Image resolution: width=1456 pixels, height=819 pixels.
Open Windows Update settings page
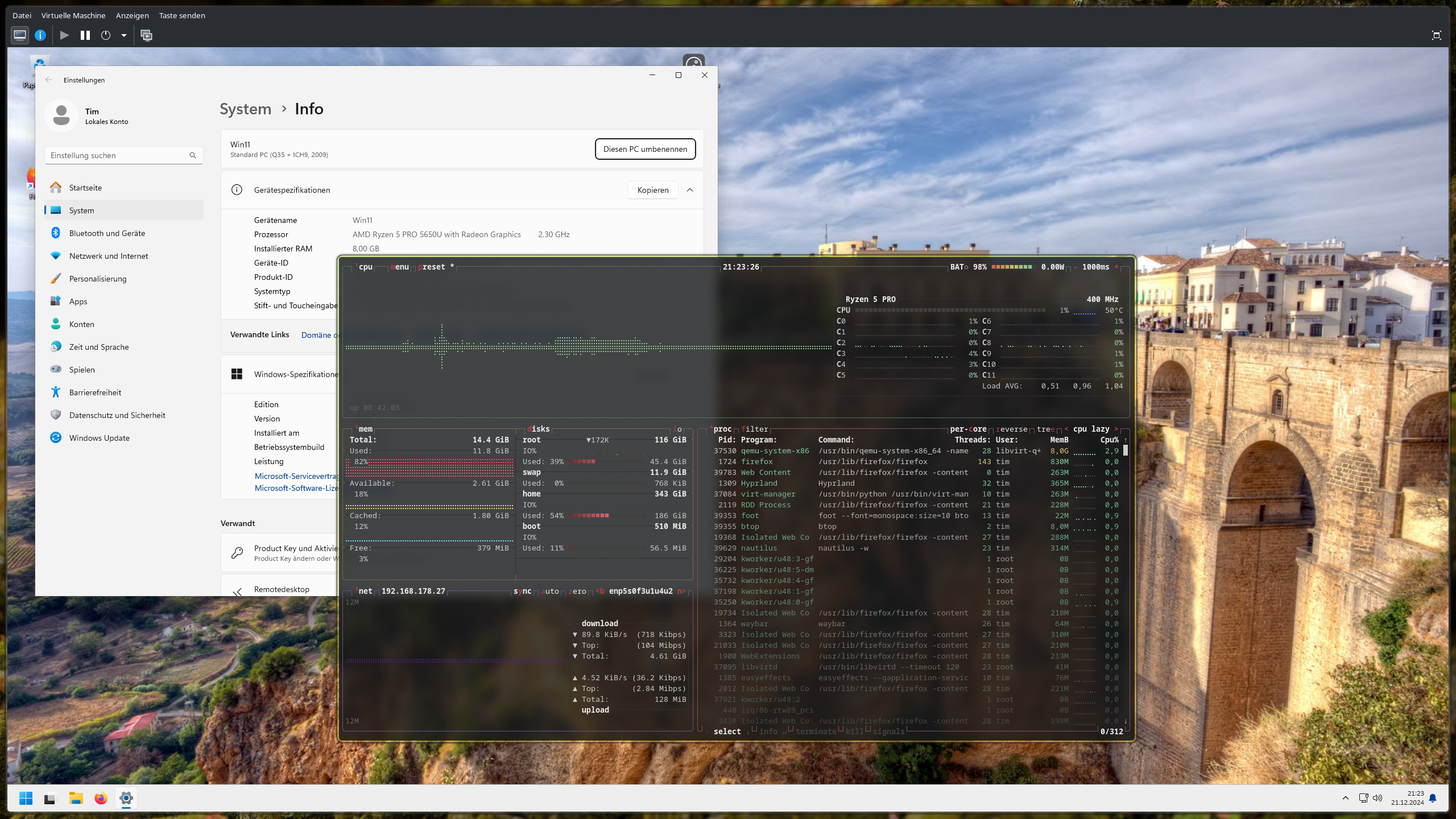pyautogui.click(x=123, y=438)
